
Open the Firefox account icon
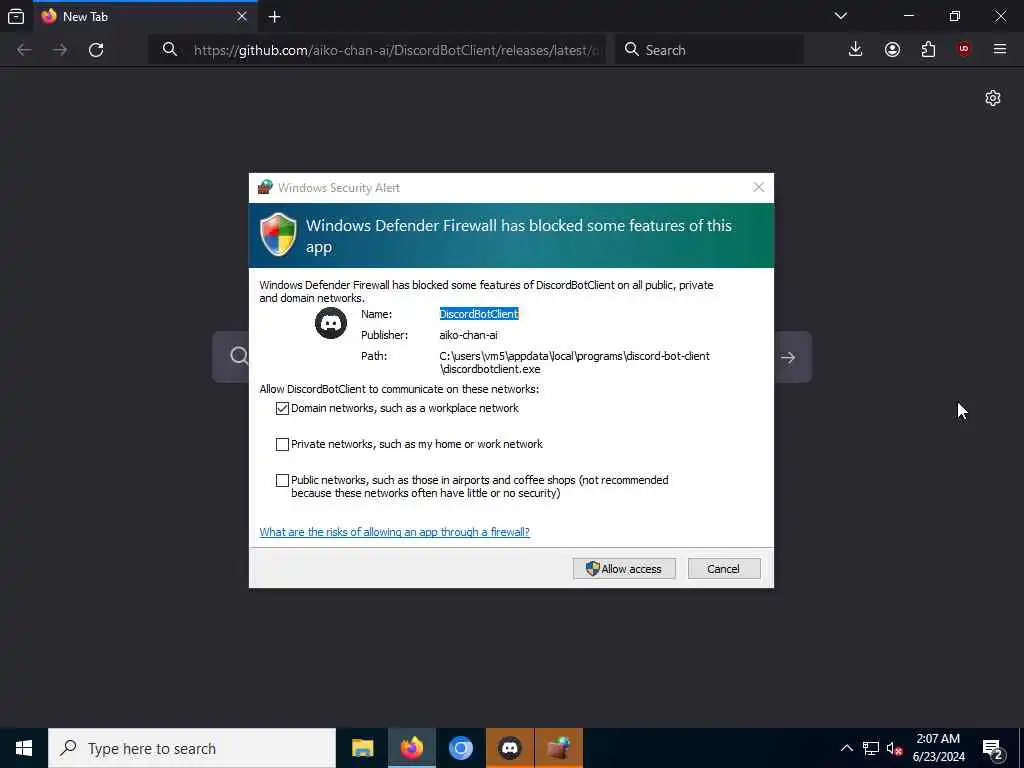892,50
